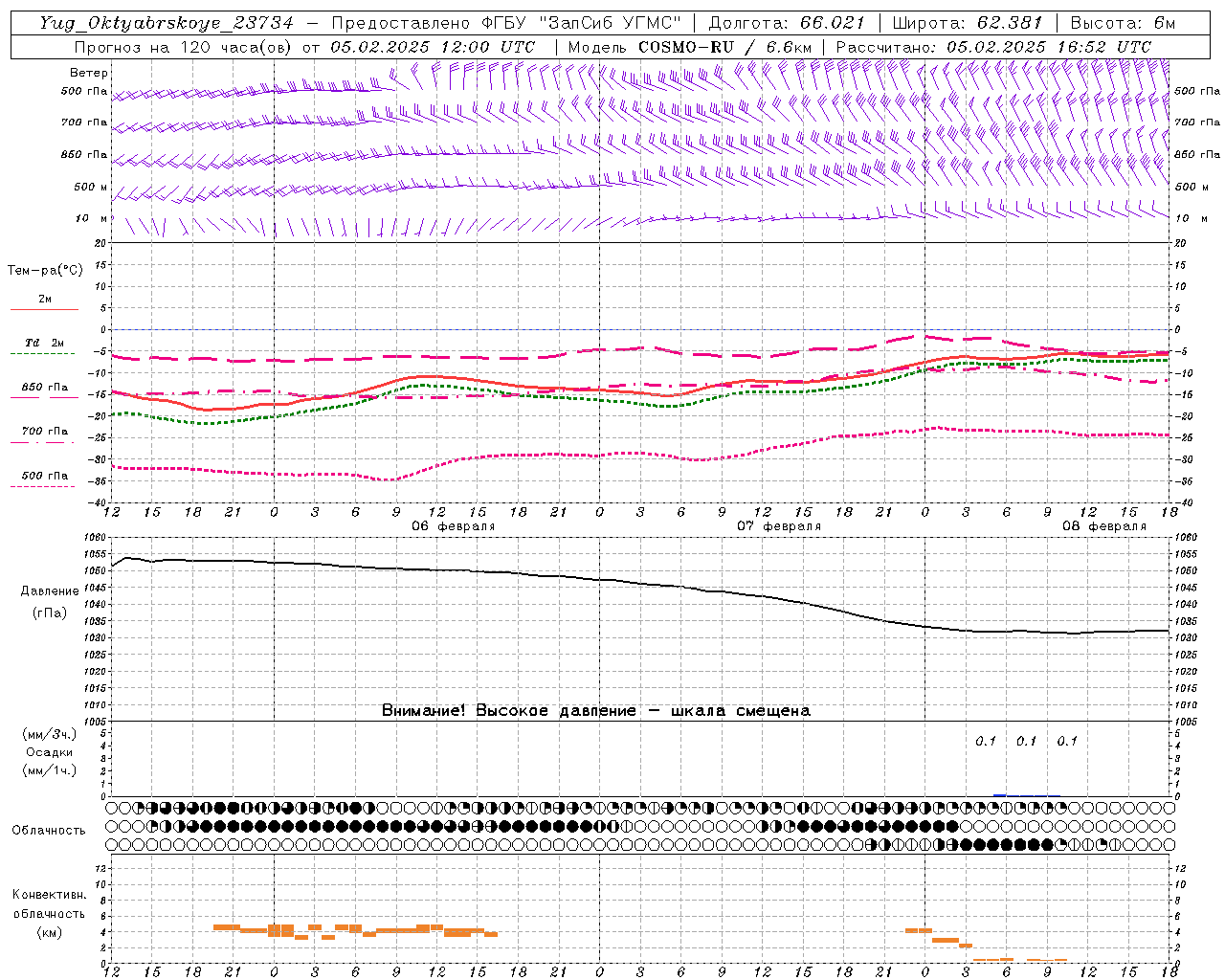1225x980 pixels.
Task: Click the 08 февраля date label
Action: point(1104,526)
